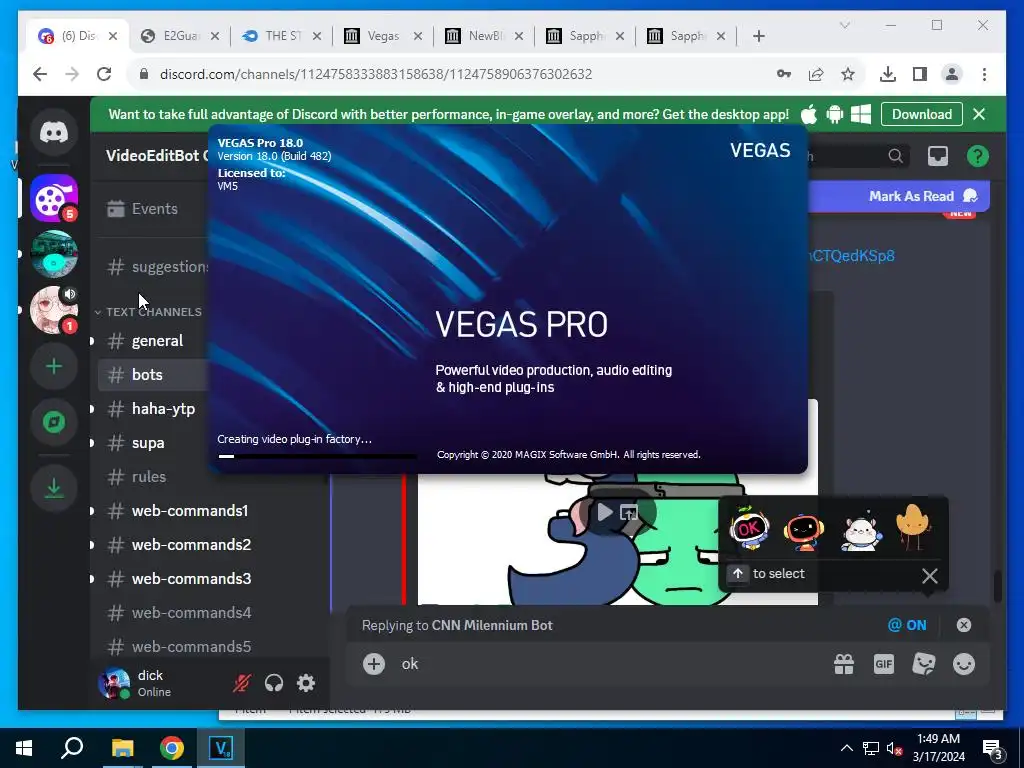Open the web-commands4 channel

tap(210, 613)
